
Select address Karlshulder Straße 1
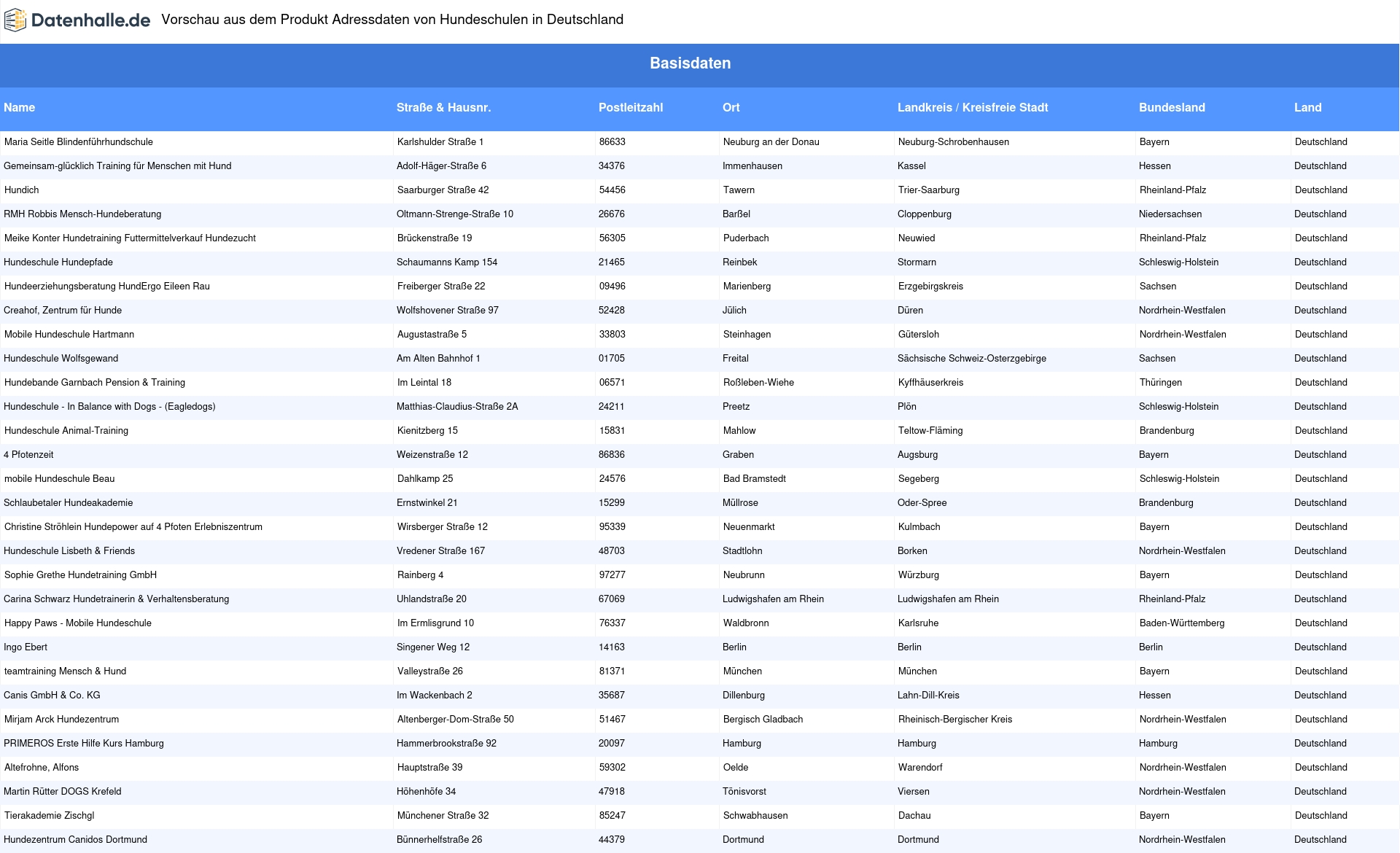(440, 142)
